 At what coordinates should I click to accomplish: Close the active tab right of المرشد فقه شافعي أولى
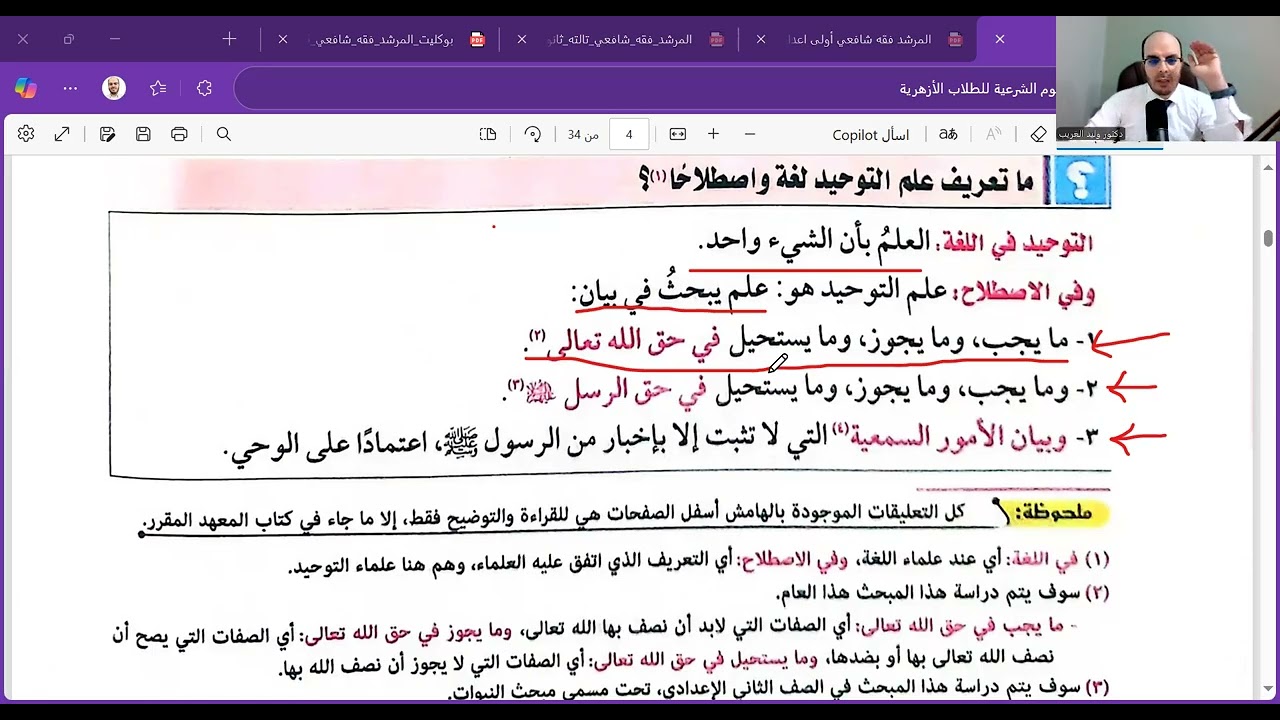coord(999,39)
